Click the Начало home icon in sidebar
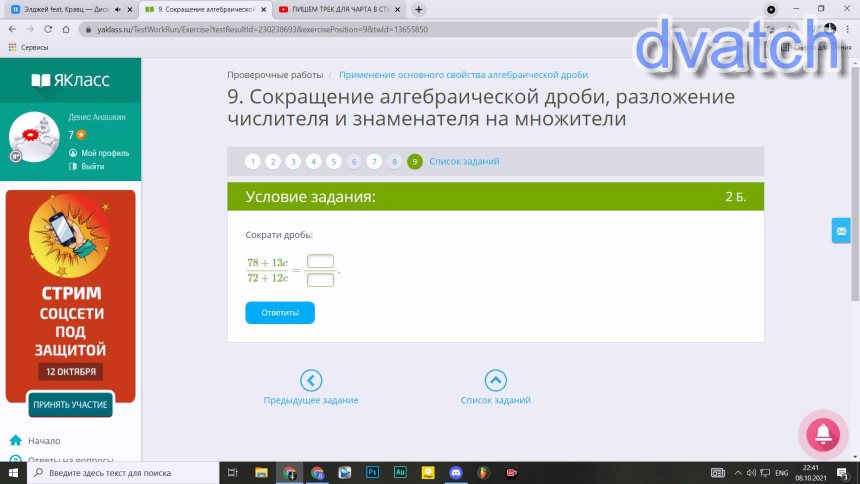 point(16,440)
